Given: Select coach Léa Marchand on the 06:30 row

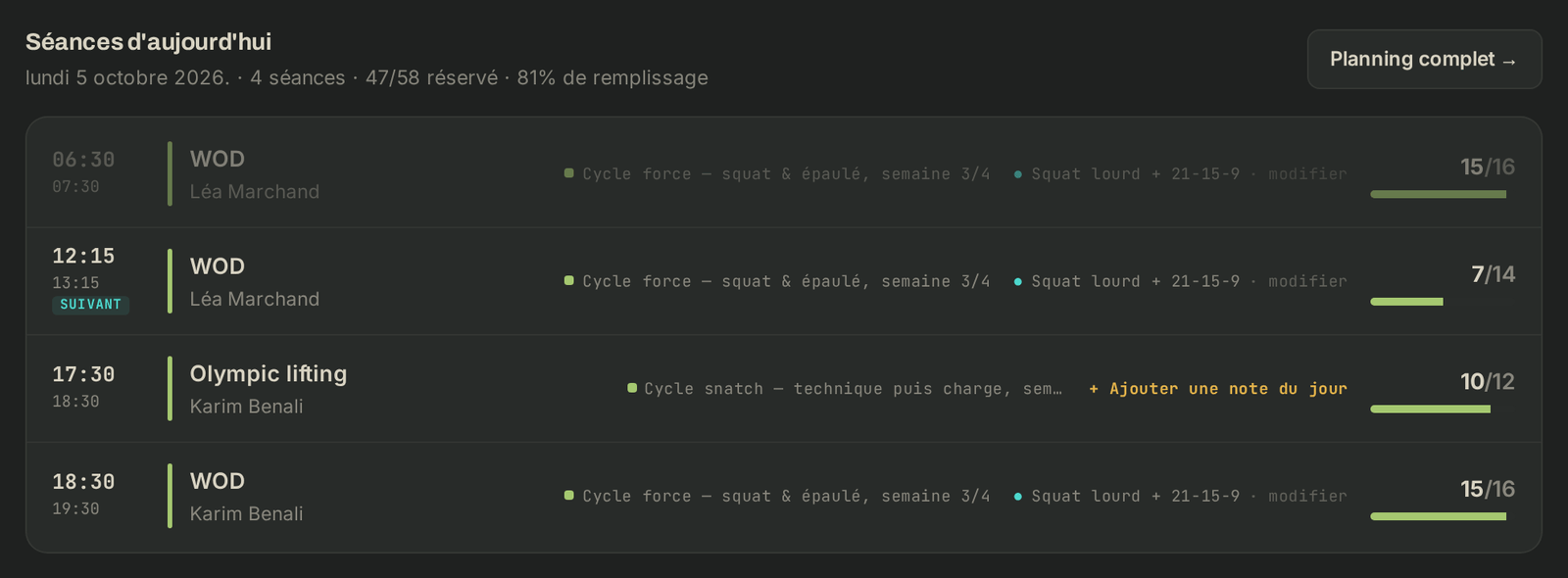Looking at the screenshot, I should pyautogui.click(x=255, y=192).
